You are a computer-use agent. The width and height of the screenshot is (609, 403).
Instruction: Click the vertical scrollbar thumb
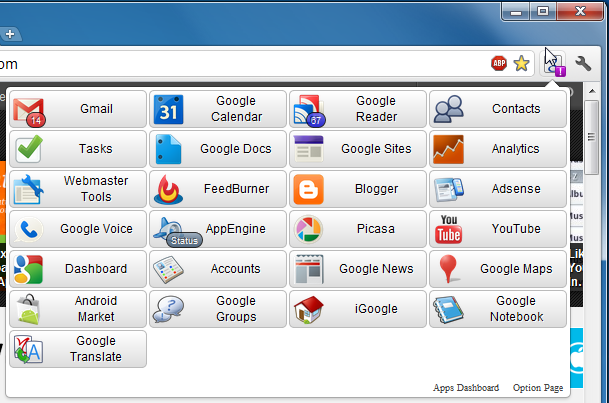click(x=592, y=138)
